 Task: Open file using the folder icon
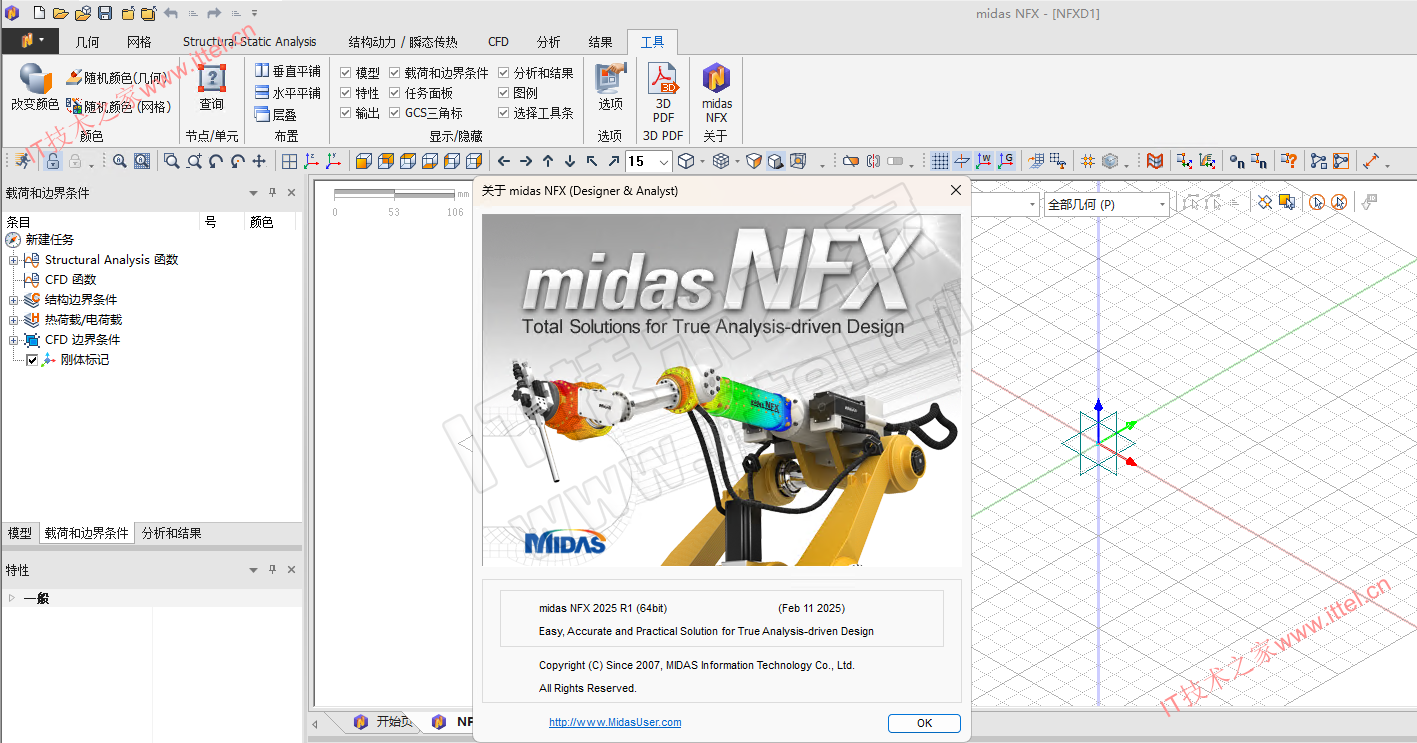60,13
